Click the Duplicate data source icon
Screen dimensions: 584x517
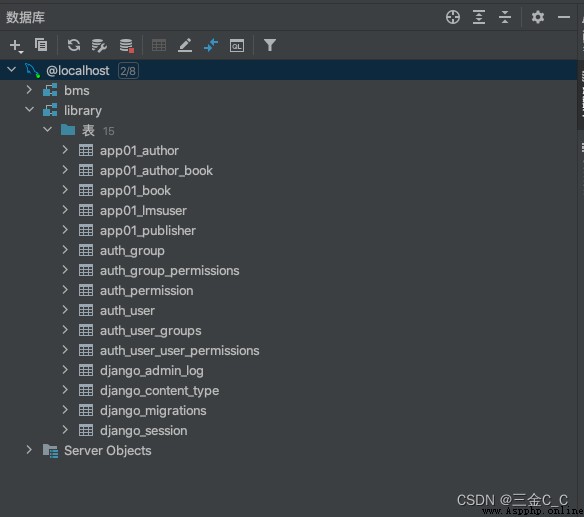tap(41, 45)
